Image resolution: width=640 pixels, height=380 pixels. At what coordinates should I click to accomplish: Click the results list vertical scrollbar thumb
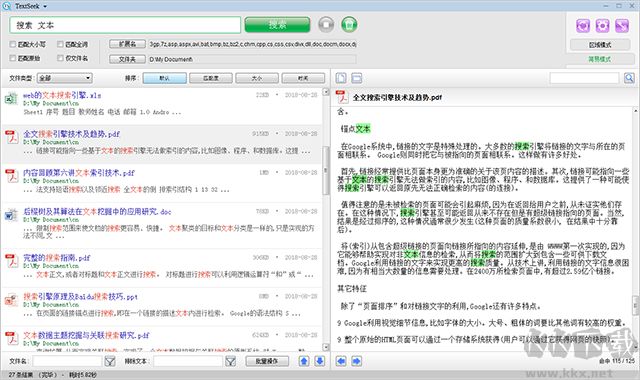coord(326,171)
